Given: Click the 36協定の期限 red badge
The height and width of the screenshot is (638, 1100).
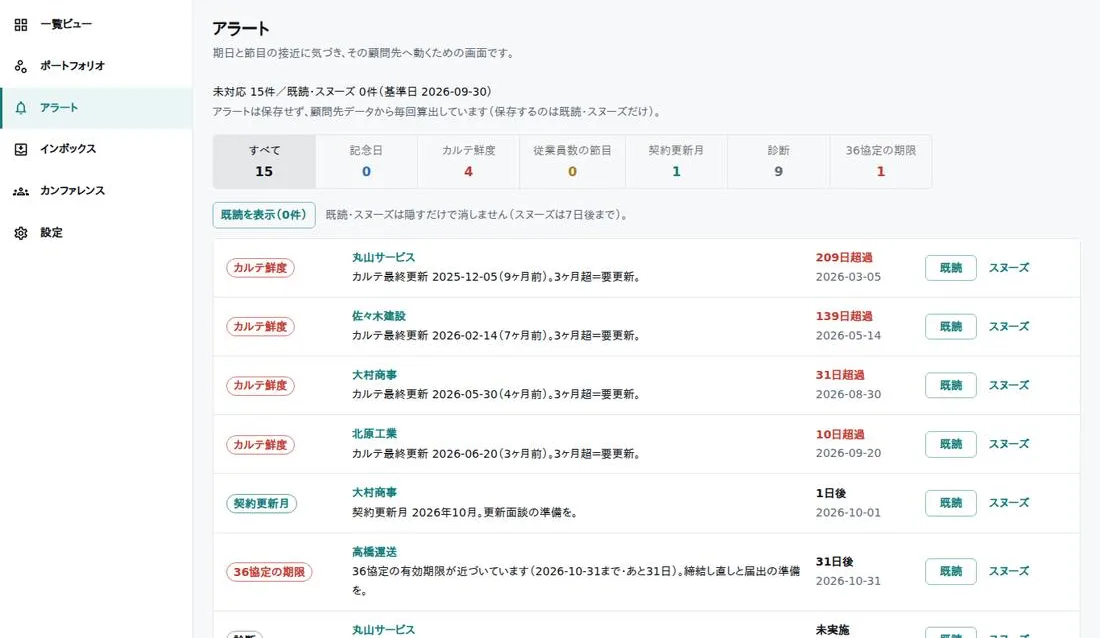Looking at the screenshot, I should pyautogui.click(x=269, y=572).
